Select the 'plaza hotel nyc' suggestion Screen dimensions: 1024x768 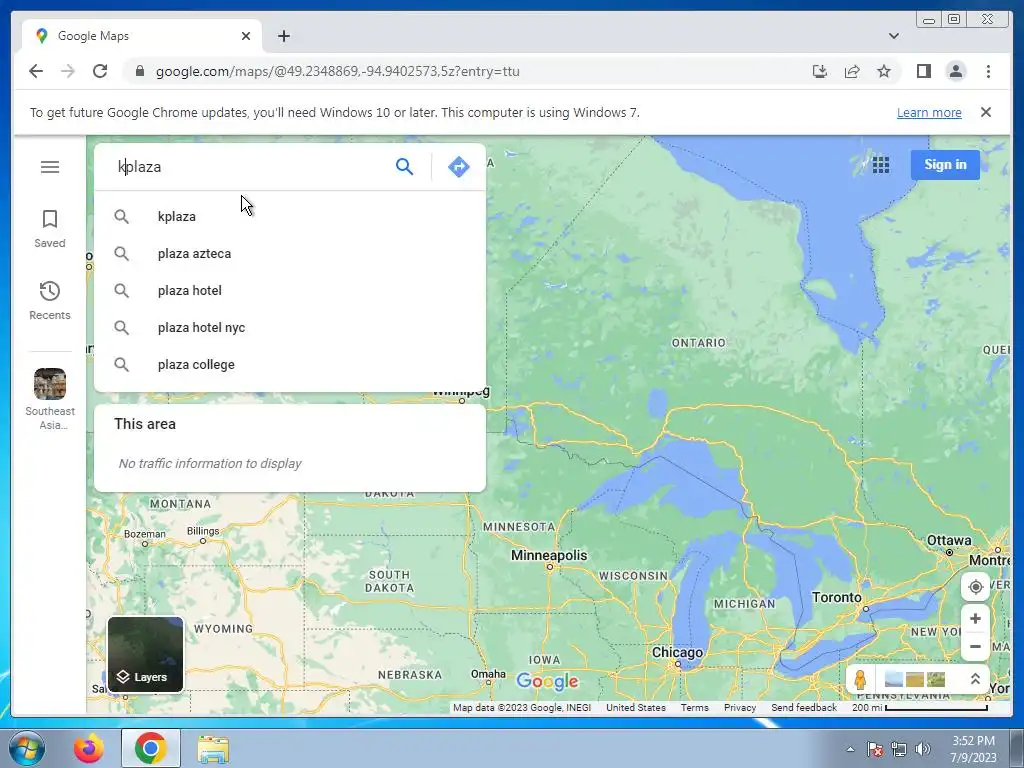(290, 327)
